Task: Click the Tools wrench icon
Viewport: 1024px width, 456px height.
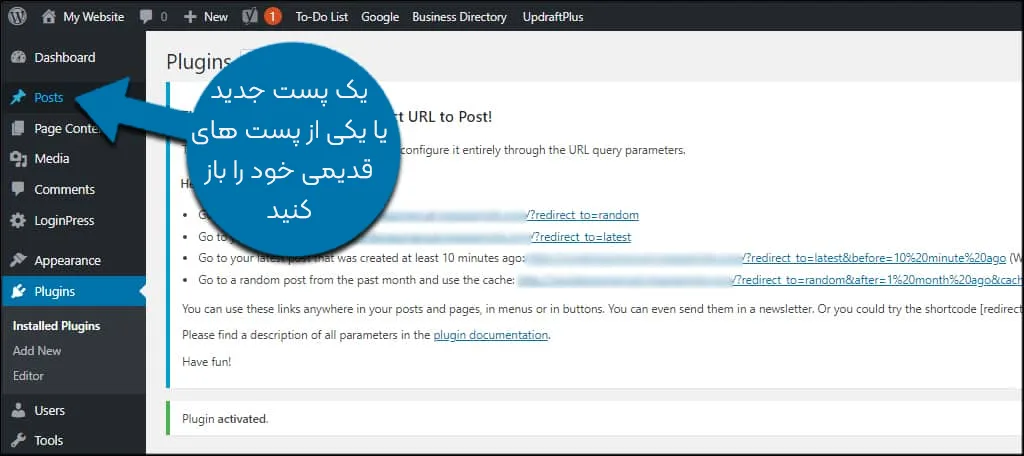Action: pyautogui.click(x=18, y=440)
